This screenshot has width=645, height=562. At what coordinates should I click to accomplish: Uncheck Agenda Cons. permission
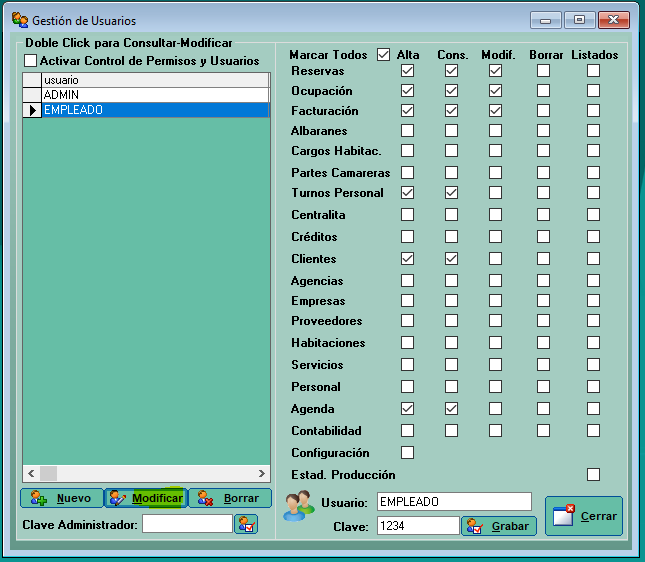451,409
